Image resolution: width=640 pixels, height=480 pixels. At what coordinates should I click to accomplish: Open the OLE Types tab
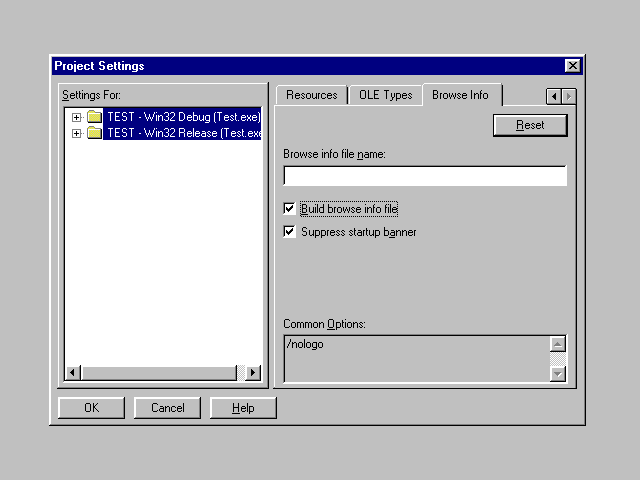pos(385,95)
